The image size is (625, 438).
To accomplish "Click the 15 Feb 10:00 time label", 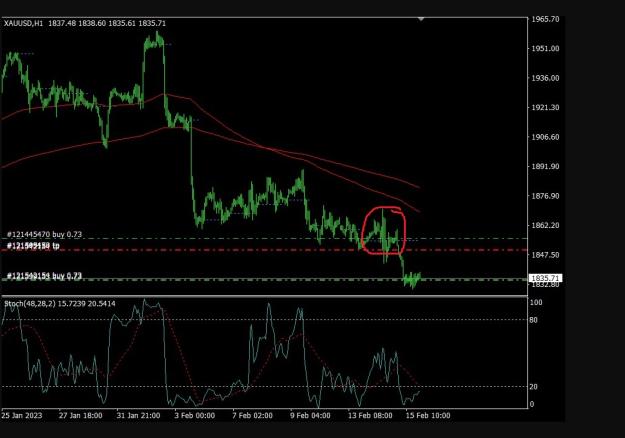I will (428, 415).
